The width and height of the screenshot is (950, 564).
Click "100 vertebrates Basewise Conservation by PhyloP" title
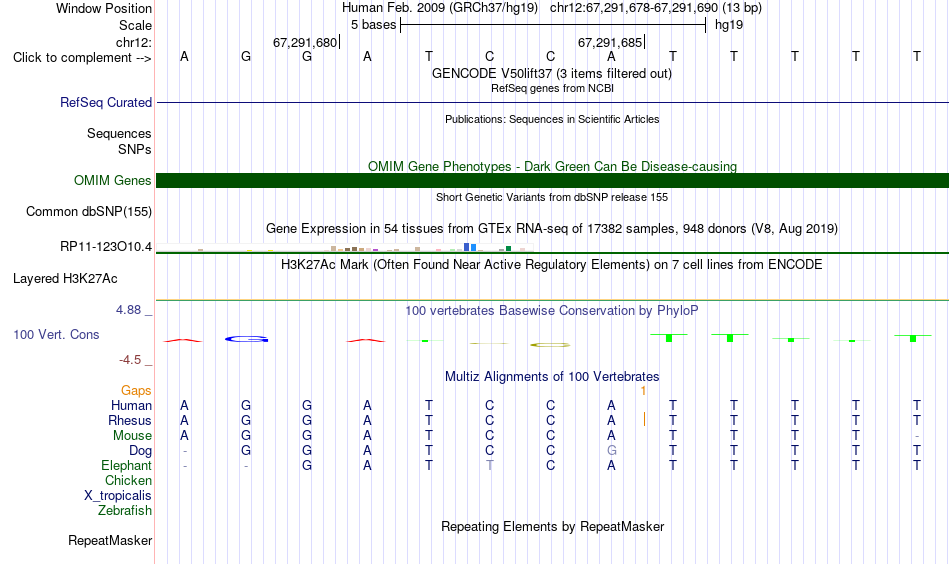pyautogui.click(x=551, y=311)
